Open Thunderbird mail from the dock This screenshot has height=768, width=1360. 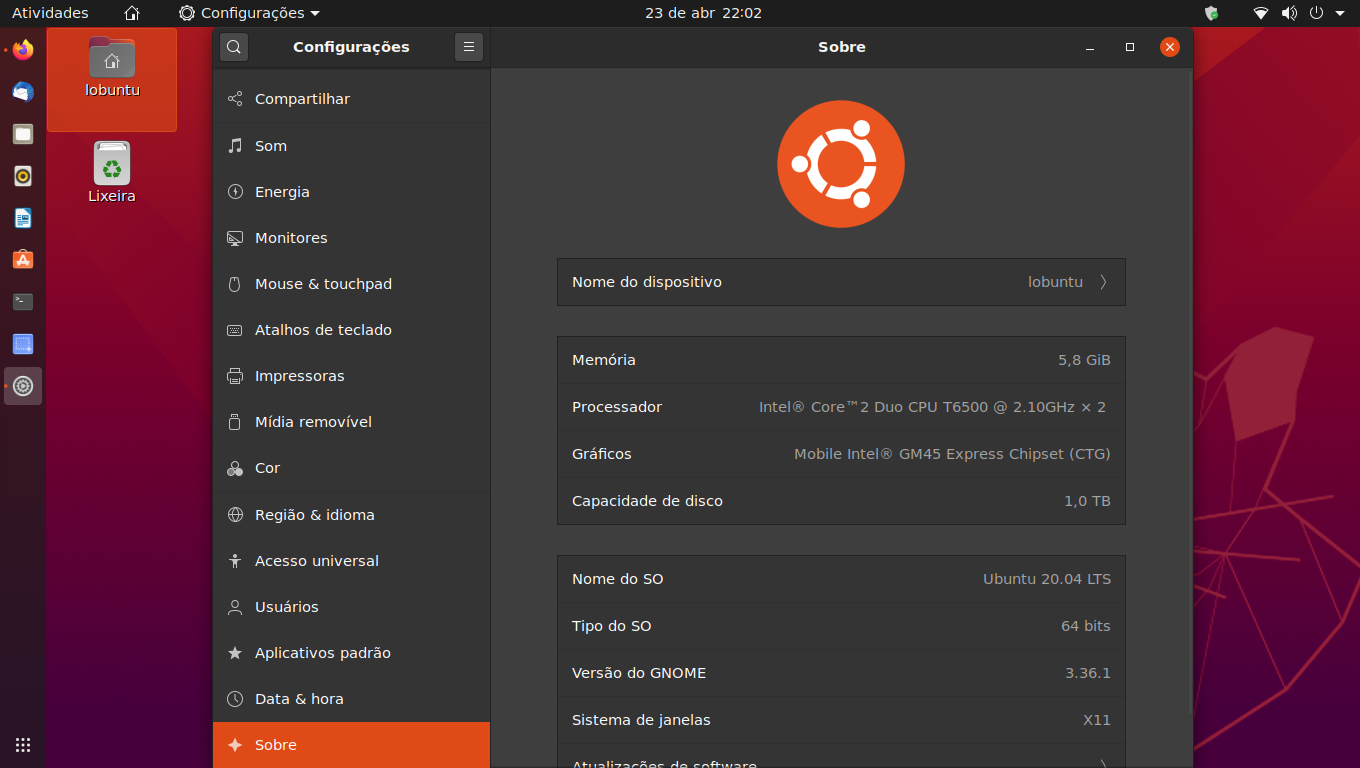[22, 92]
